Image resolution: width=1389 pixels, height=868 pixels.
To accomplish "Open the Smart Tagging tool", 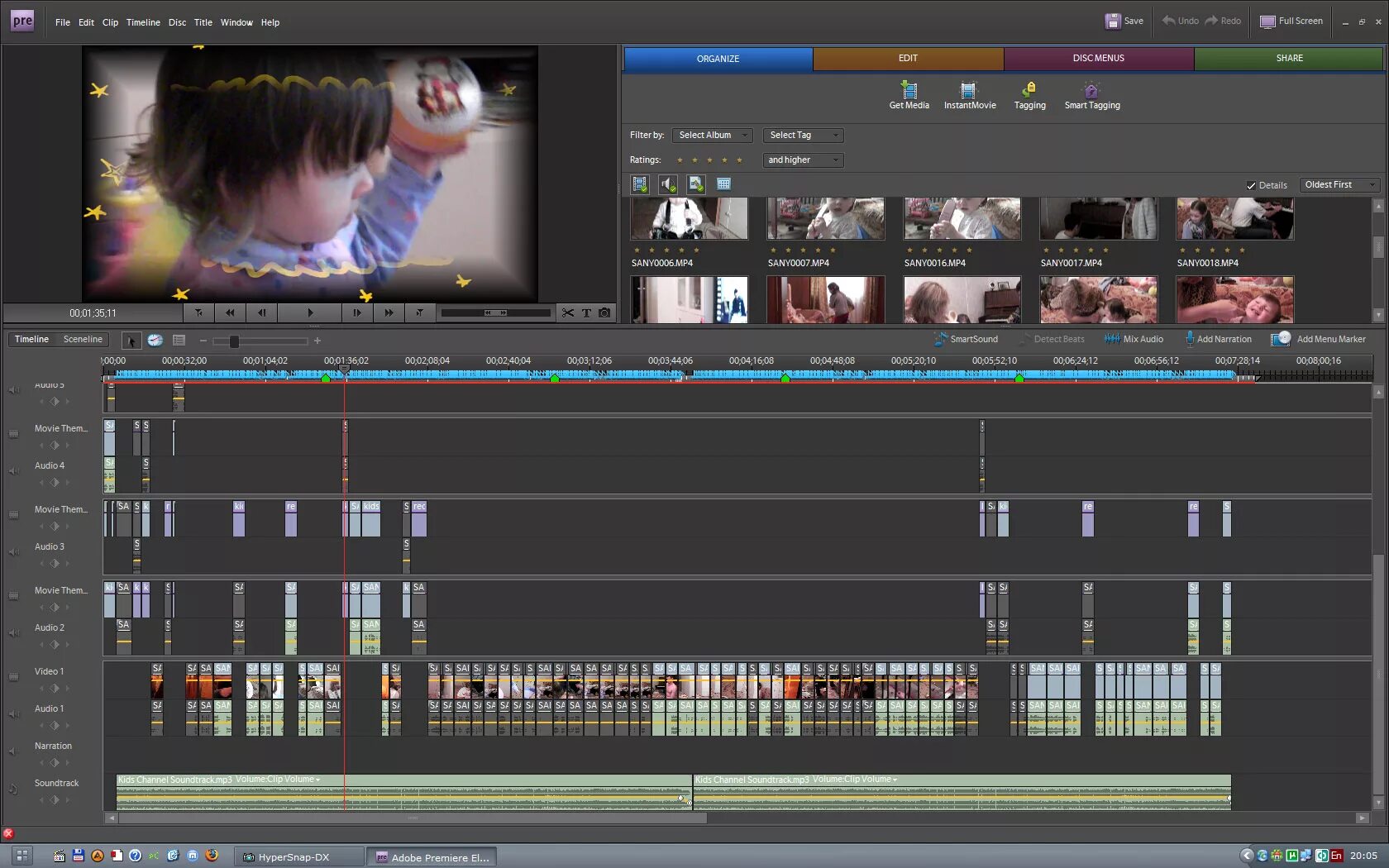I will [x=1091, y=95].
